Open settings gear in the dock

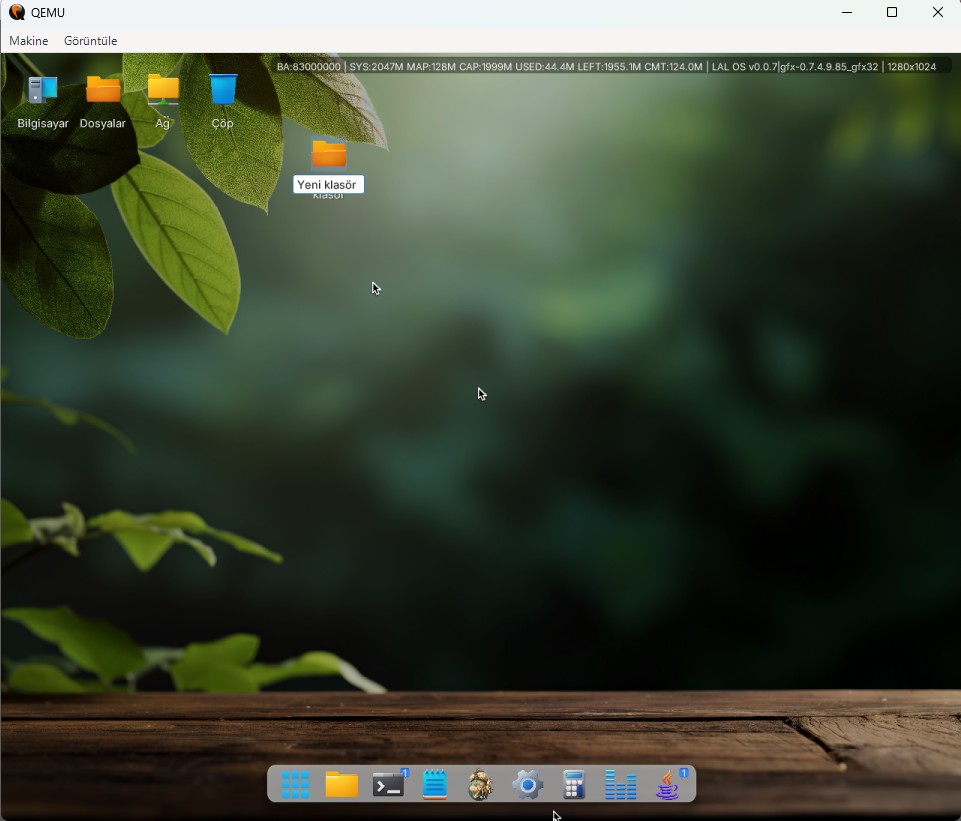[x=528, y=784]
